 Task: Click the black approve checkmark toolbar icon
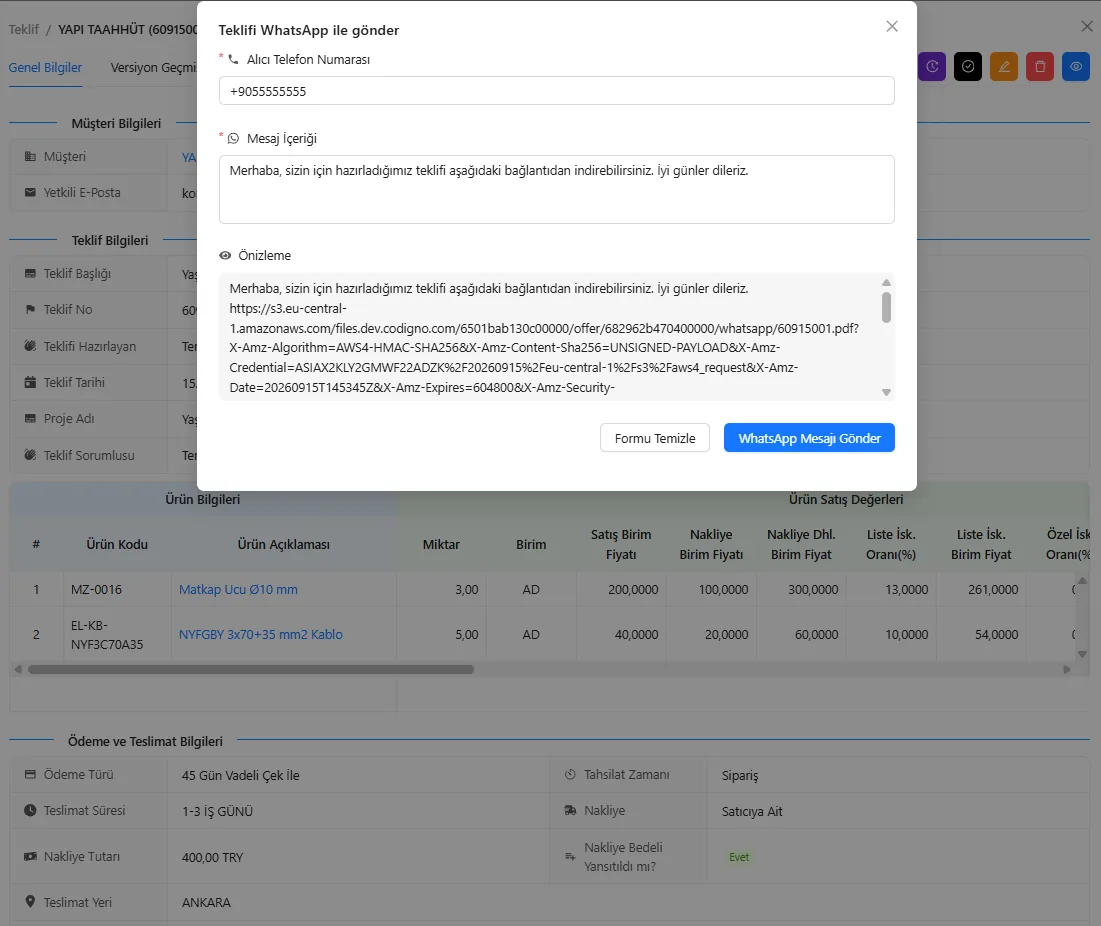click(968, 67)
